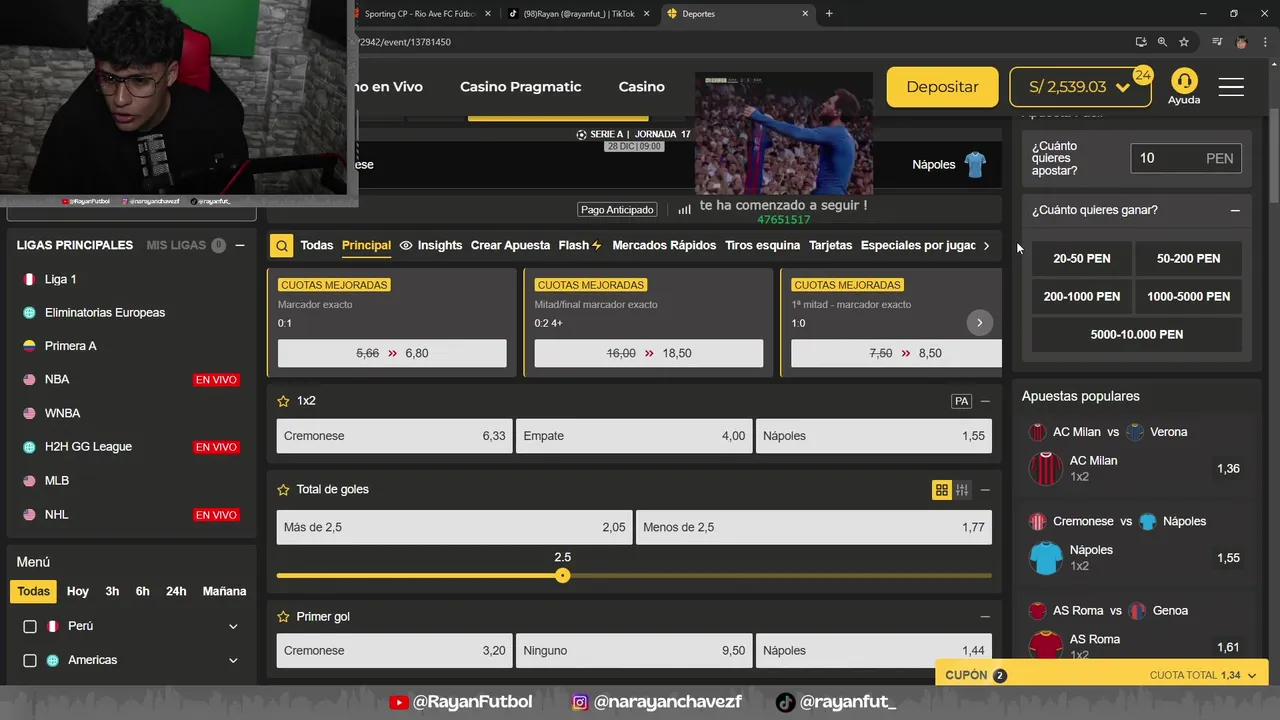Select the Mañana time filter

tap(224, 591)
